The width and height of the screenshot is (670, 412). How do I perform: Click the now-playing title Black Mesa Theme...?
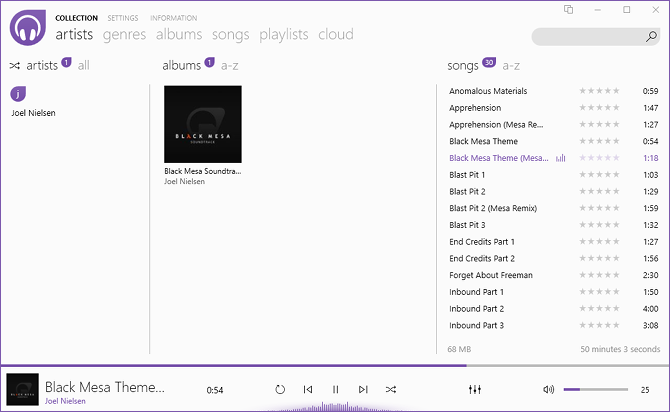pos(105,387)
